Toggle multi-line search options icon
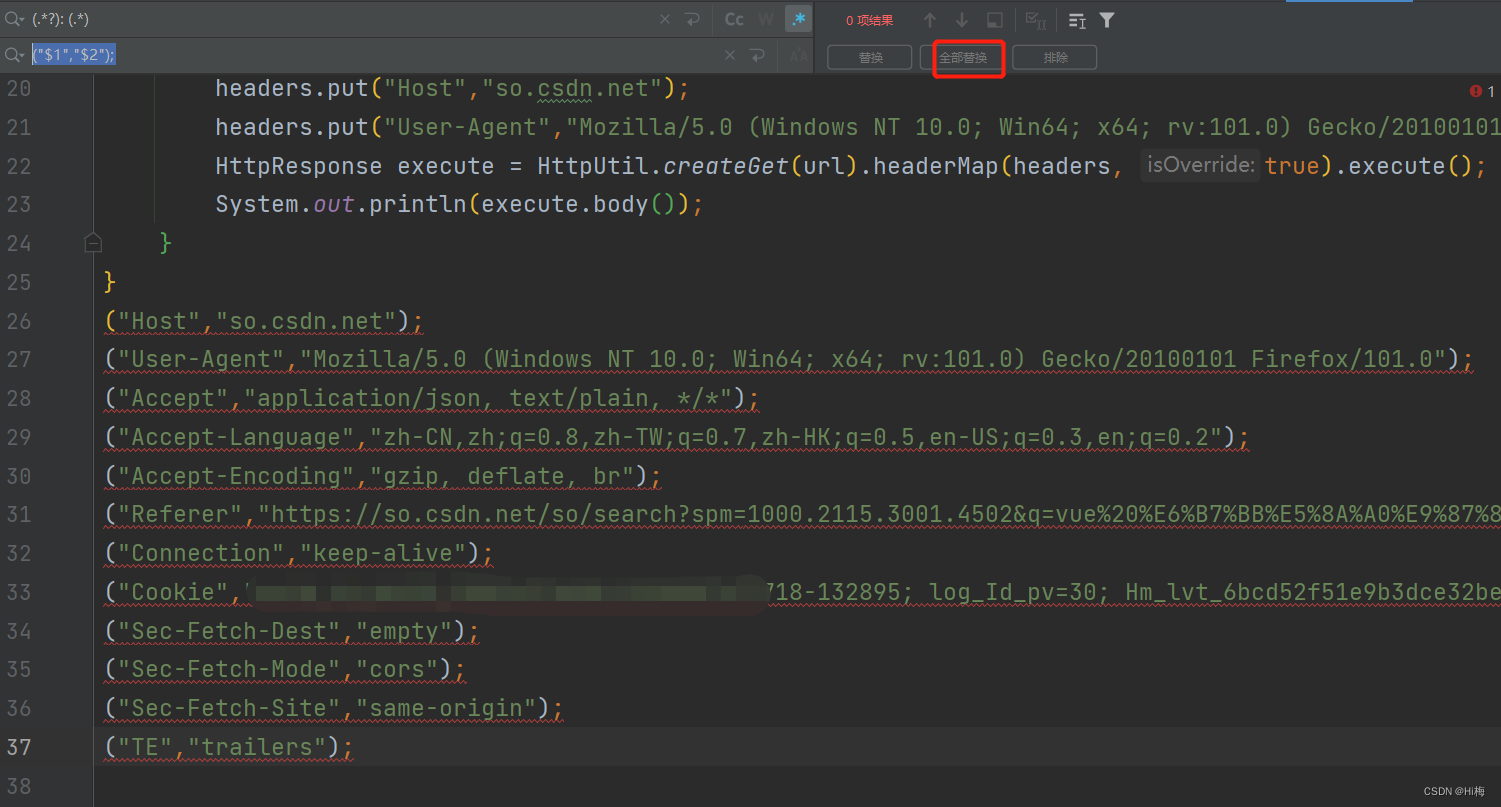The image size is (1501, 807). point(1077,20)
